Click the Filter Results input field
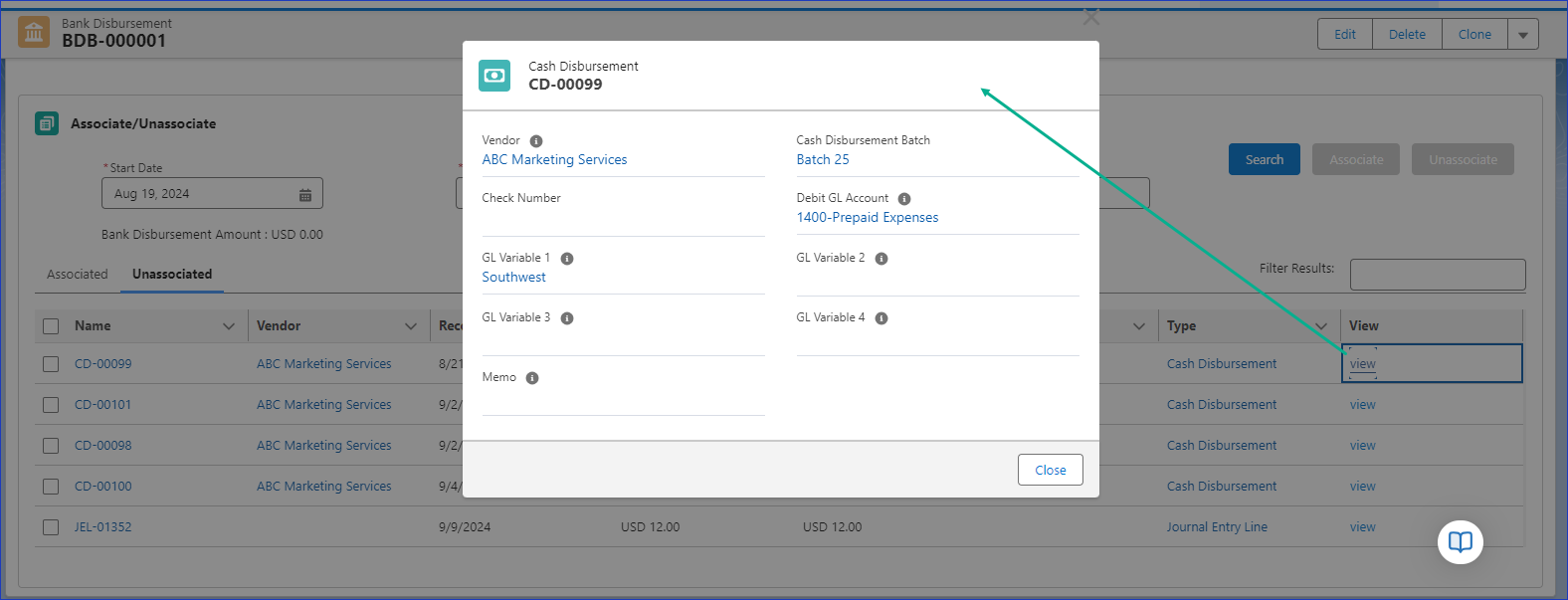 coord(1437,275)
